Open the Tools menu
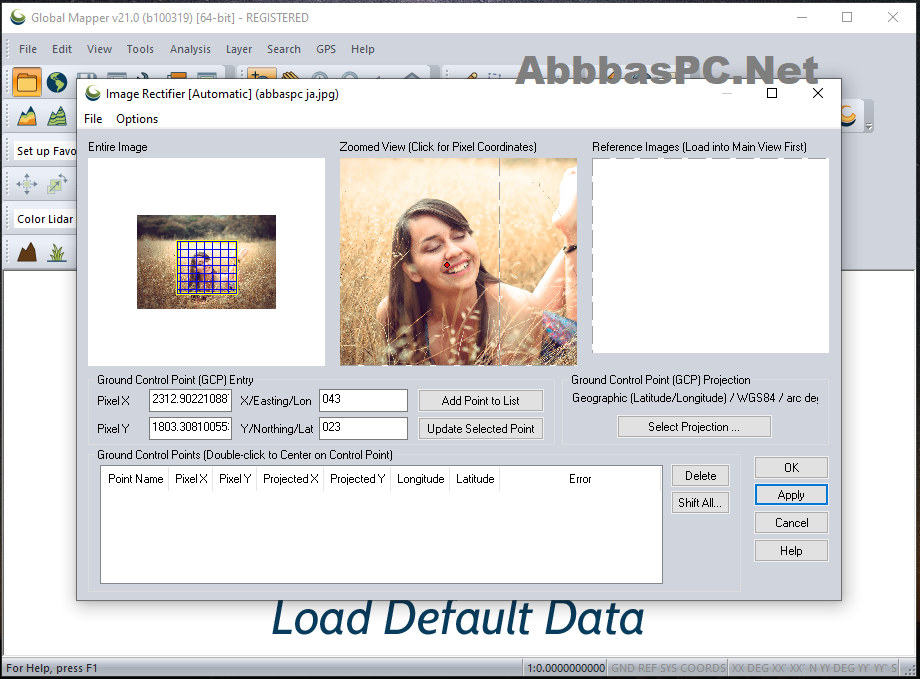The height and width of the screenshot is (679, 920). point(140,49)
